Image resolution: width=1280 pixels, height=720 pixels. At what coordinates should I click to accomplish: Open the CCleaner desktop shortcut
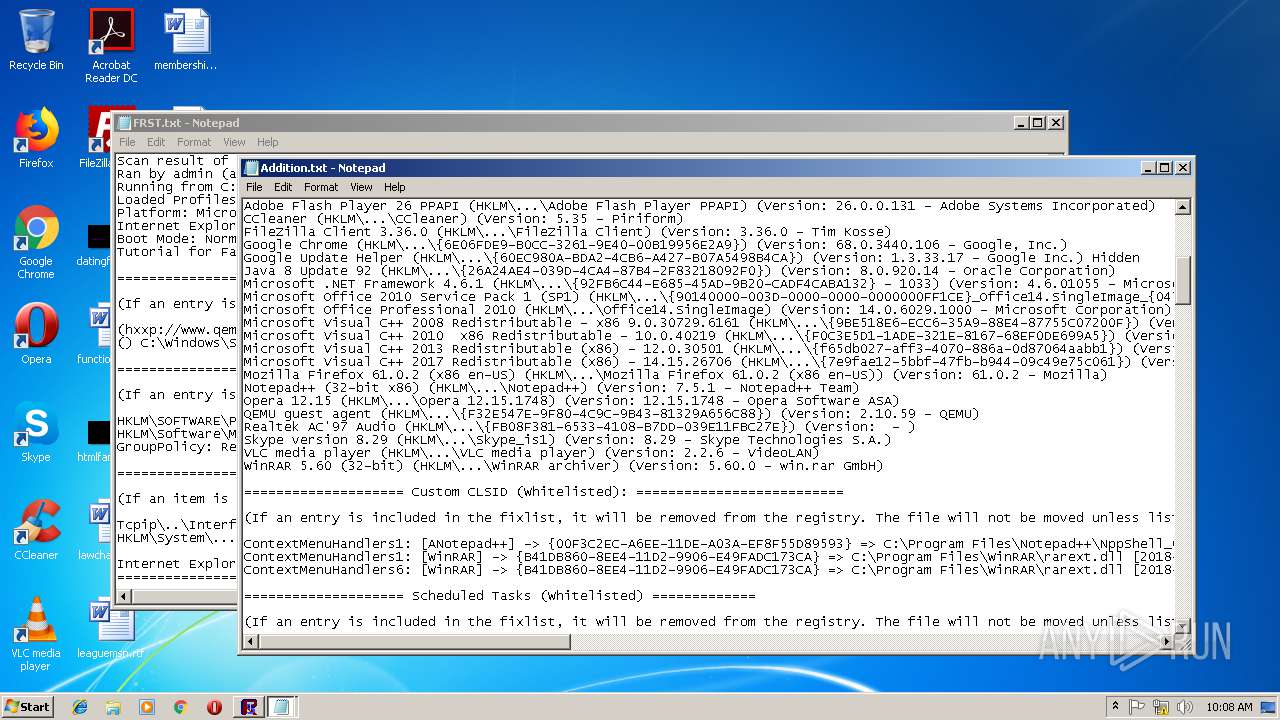coord(36,529)
